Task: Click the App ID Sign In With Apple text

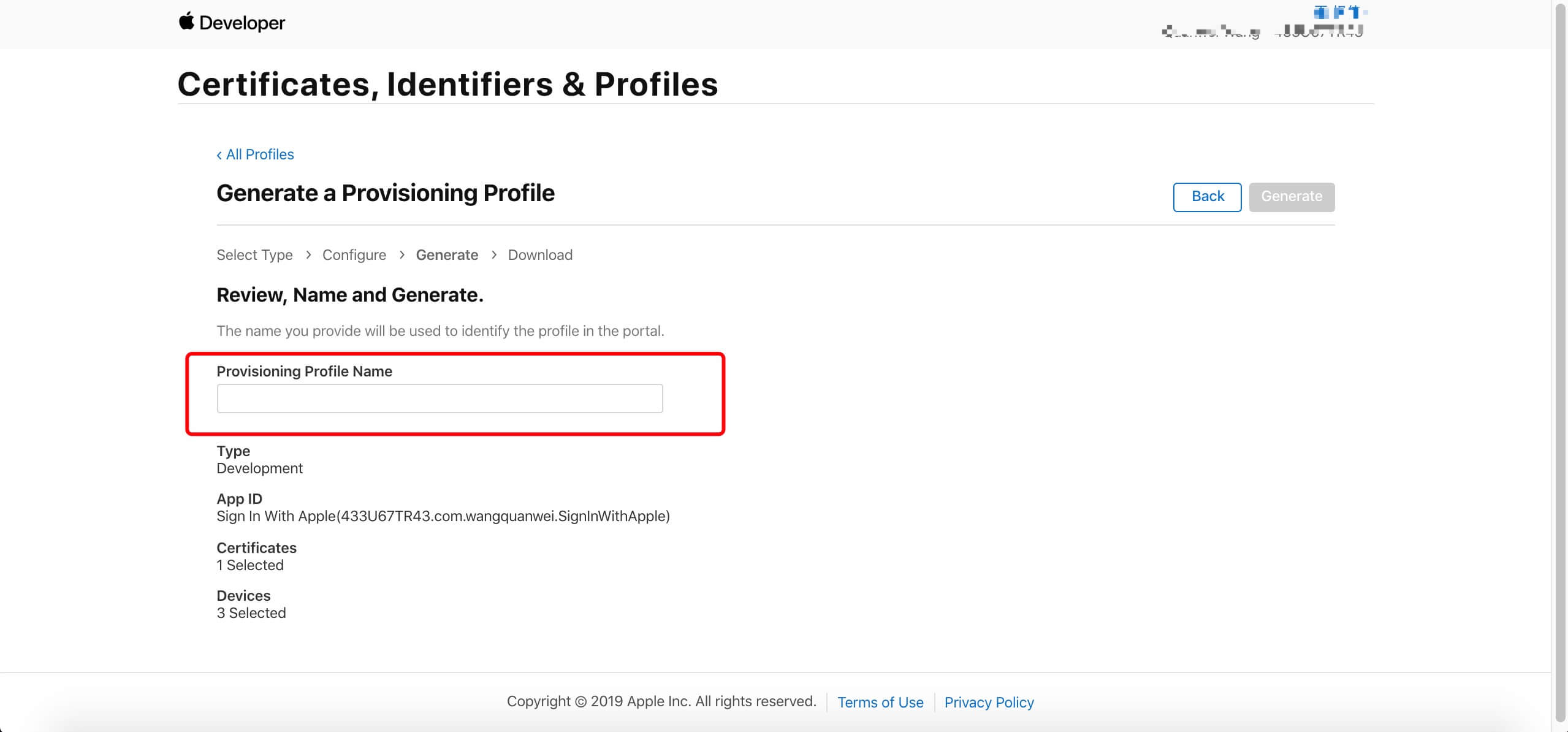Action: (x=443, y=516)
